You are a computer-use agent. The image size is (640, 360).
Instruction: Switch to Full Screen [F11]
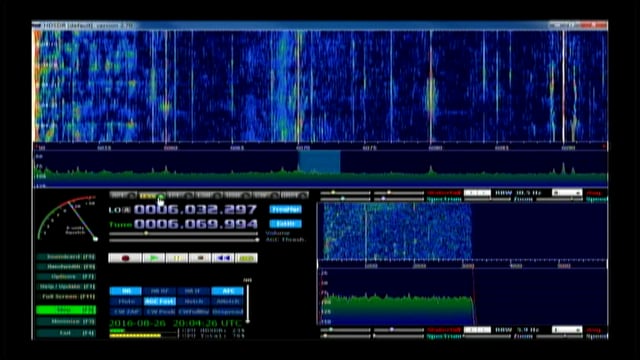[x=66, y=297]
